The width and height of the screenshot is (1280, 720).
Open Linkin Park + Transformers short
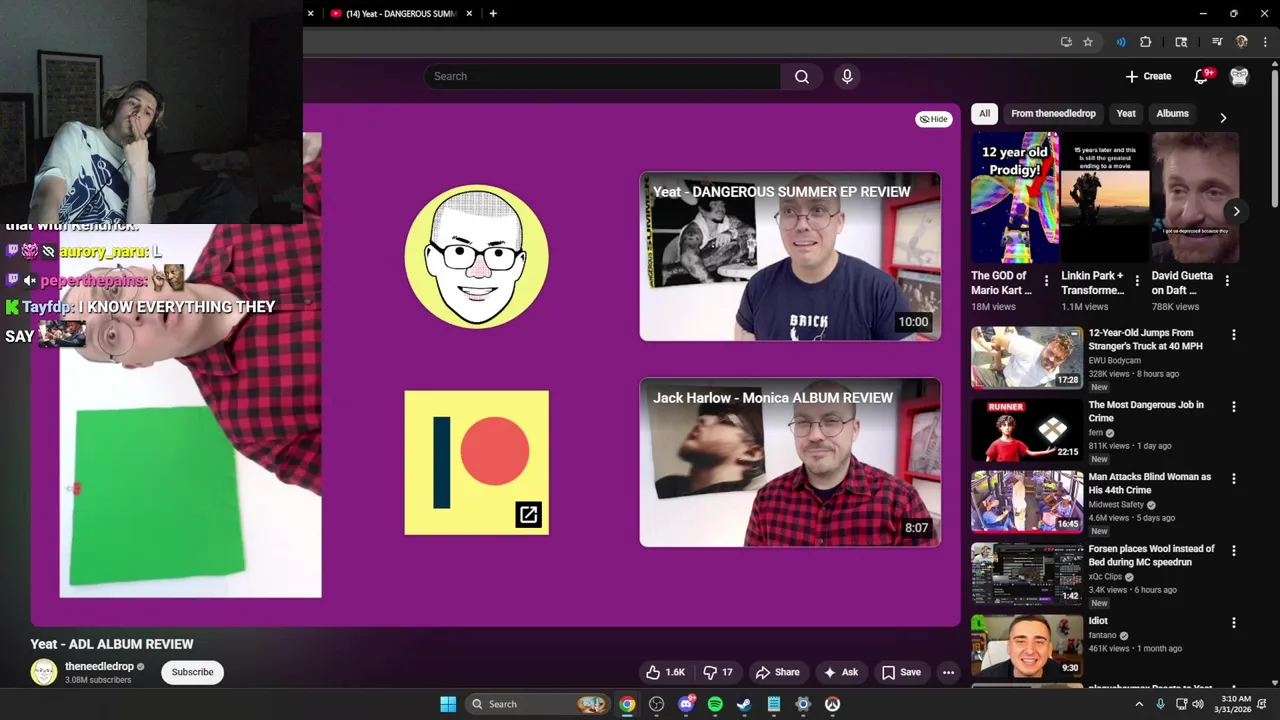(x=1104, y=198)
